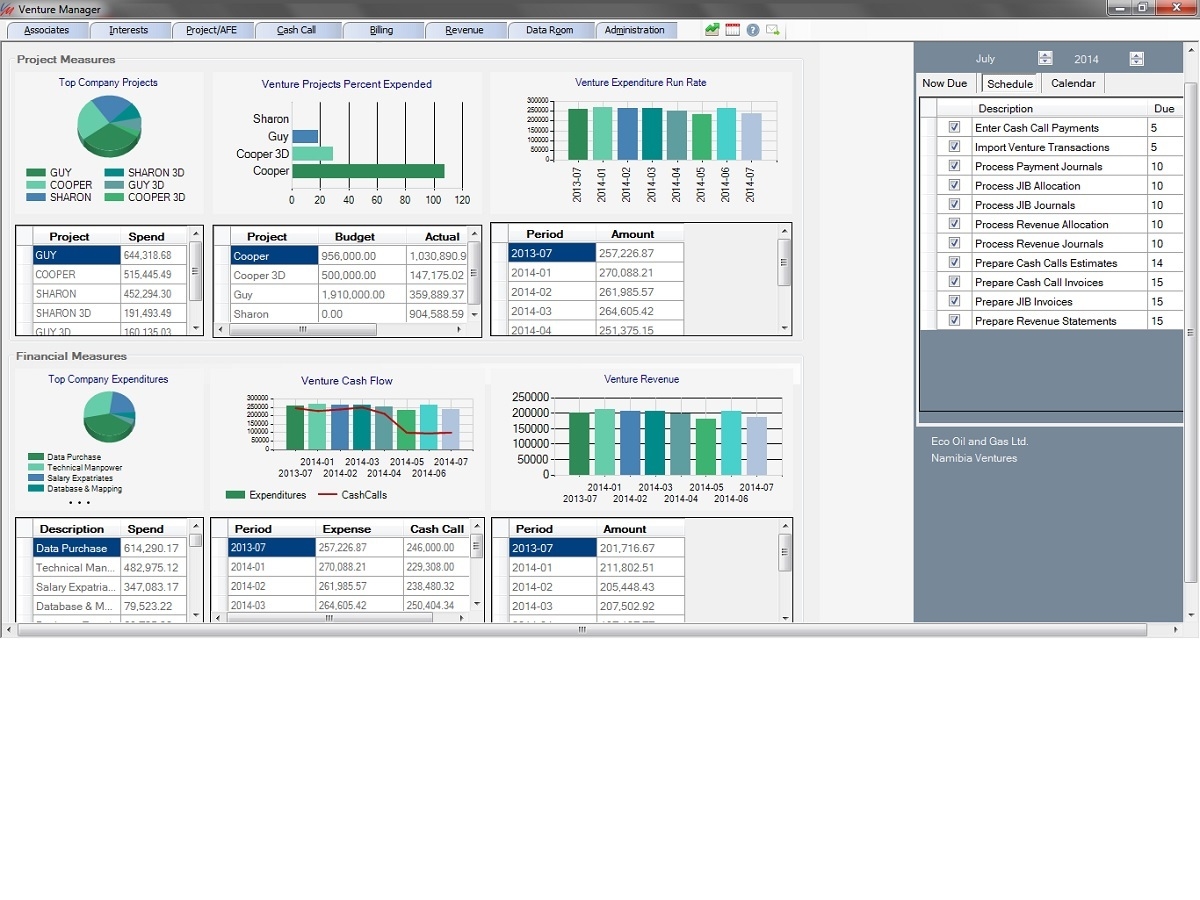
Task: Click the year stepper next to 2014
Action: pyautogui.click(x=1136, y=59)
